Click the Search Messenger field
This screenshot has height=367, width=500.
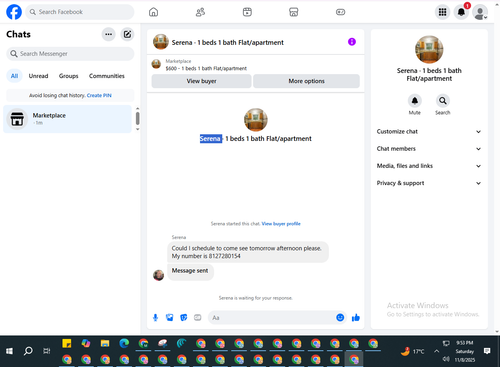(x=70, y=54)
